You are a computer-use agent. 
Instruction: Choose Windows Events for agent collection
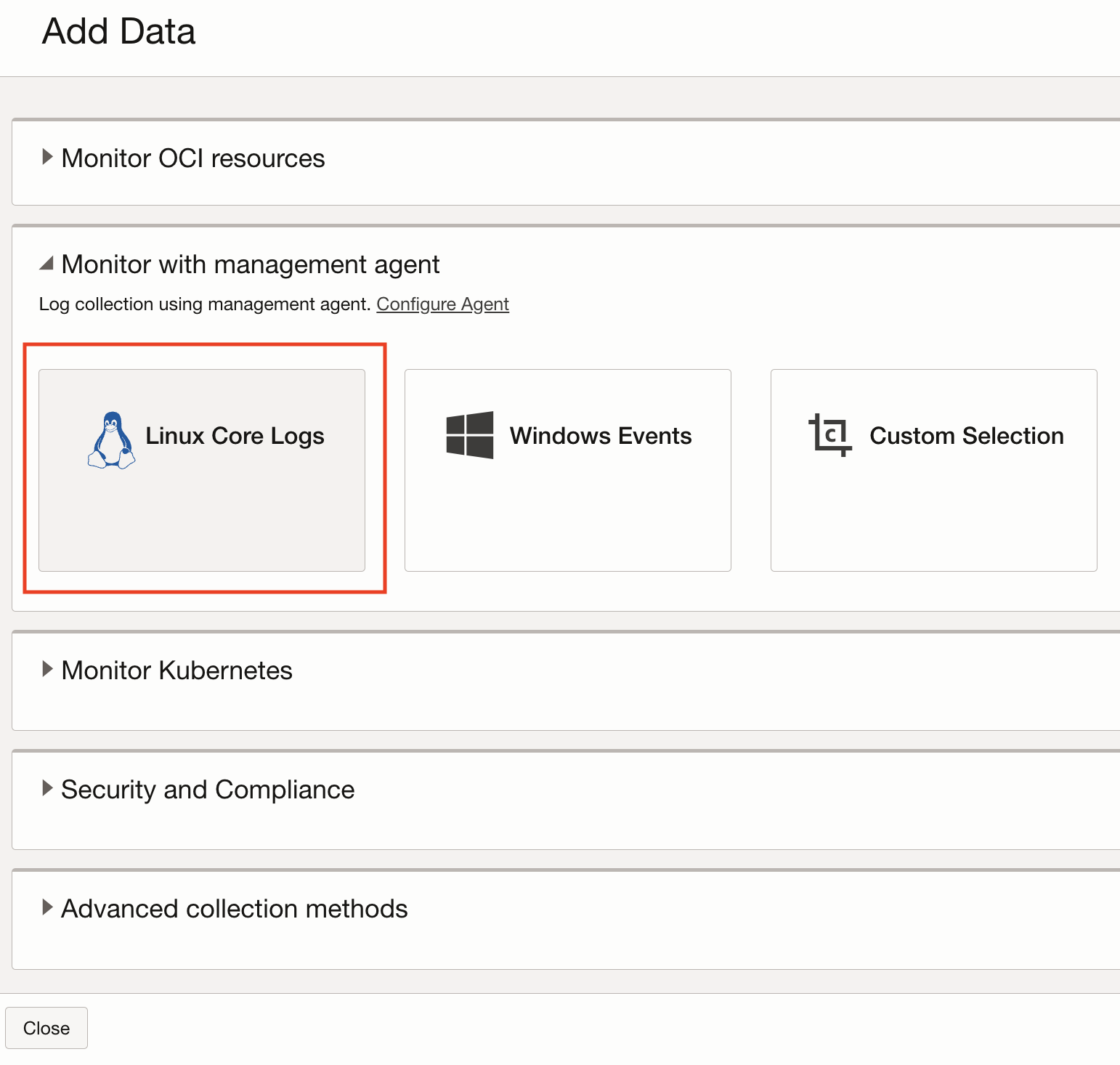[567, 469]
